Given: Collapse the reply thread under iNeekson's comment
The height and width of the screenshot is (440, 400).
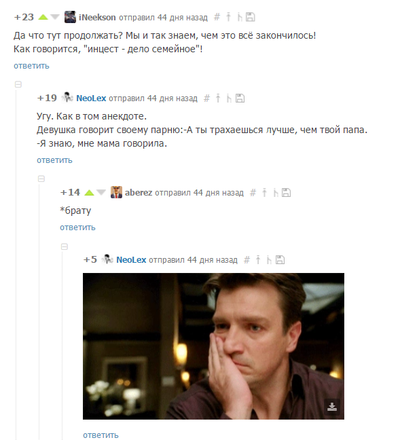Looking at the screenshot, I should tap(19, 85).
